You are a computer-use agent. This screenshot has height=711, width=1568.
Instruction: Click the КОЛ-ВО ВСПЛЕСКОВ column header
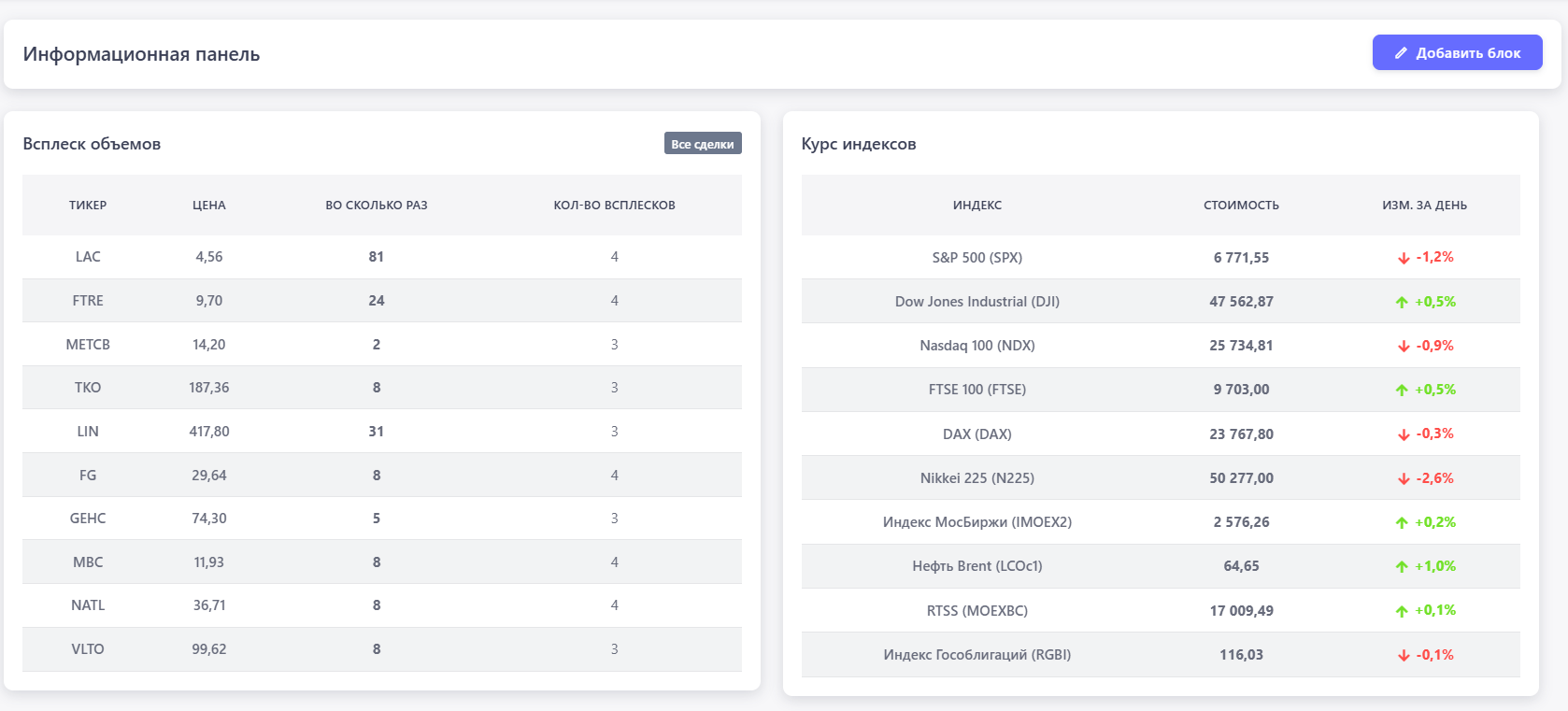614,206
